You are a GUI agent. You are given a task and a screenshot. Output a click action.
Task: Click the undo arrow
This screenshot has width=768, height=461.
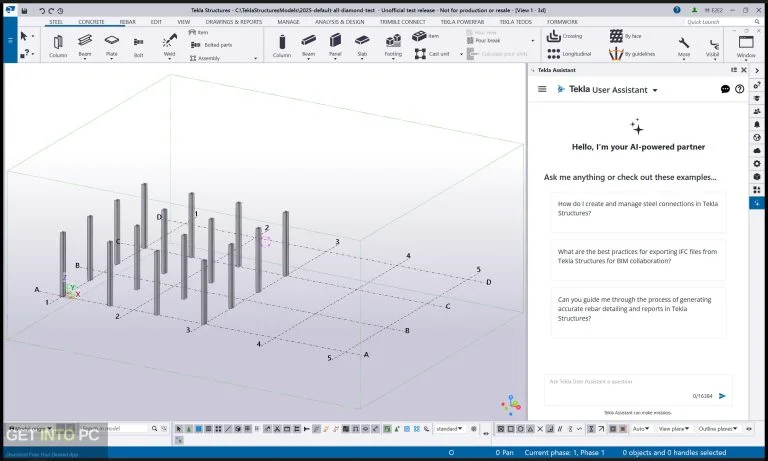click(x=42, y=10)
